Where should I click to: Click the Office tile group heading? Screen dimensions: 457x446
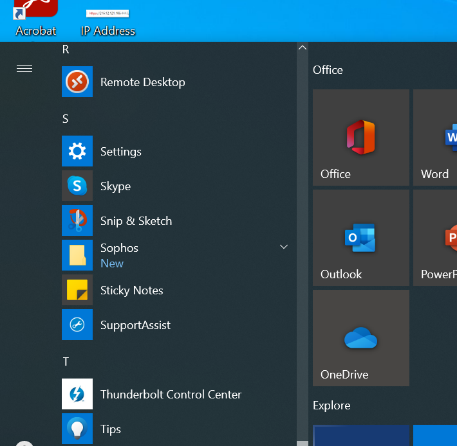coord(328,70)
